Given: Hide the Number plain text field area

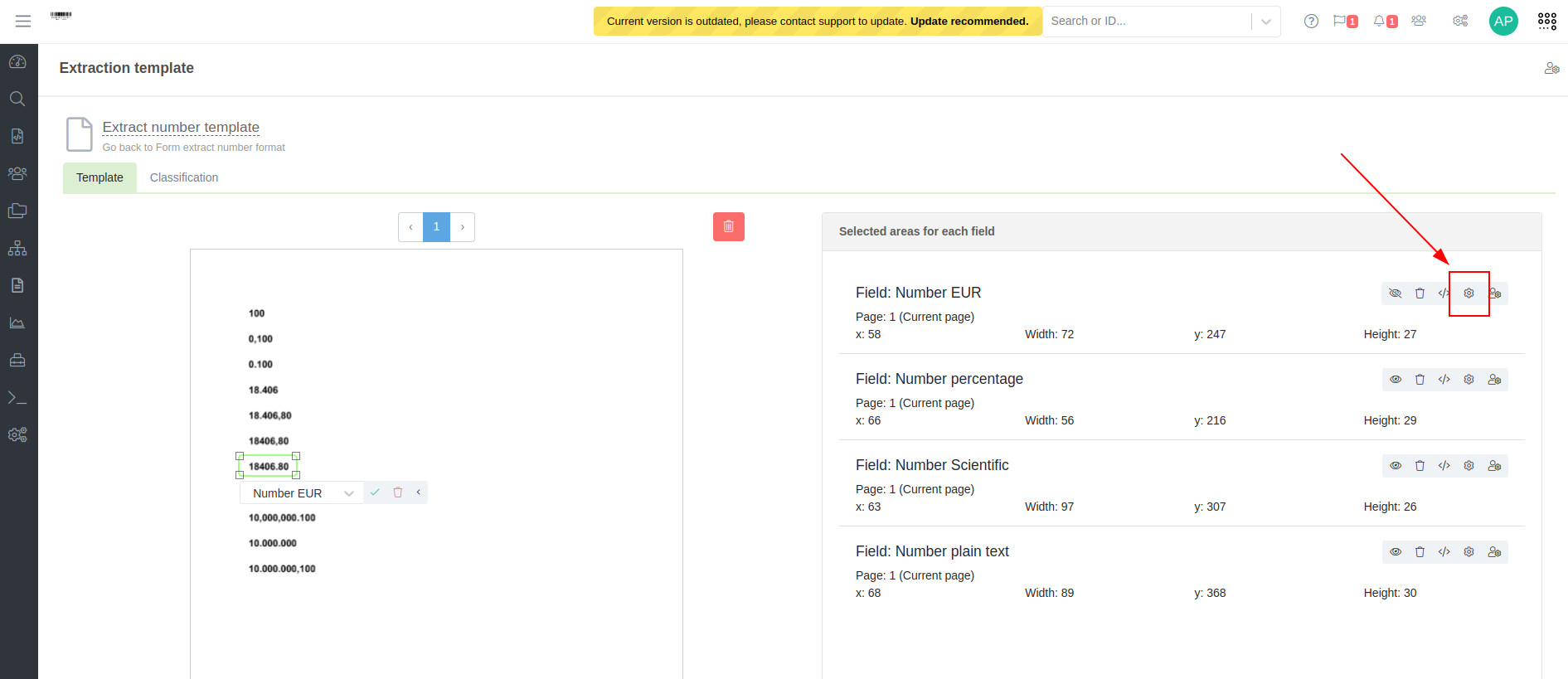Looking at the screenshot, I should pos(1396,552).
